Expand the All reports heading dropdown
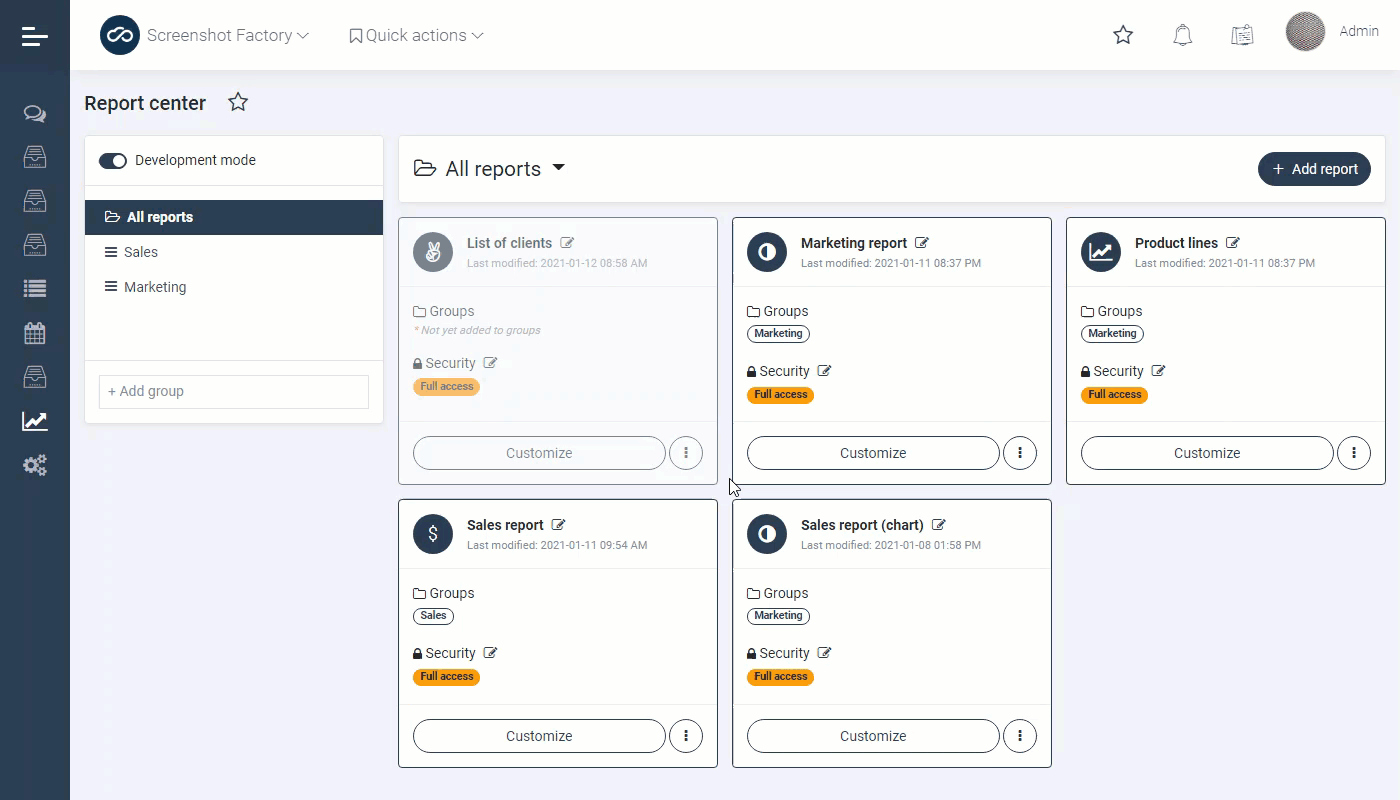This screenshot has height=800, width=1400. click(x=558, y=168)
